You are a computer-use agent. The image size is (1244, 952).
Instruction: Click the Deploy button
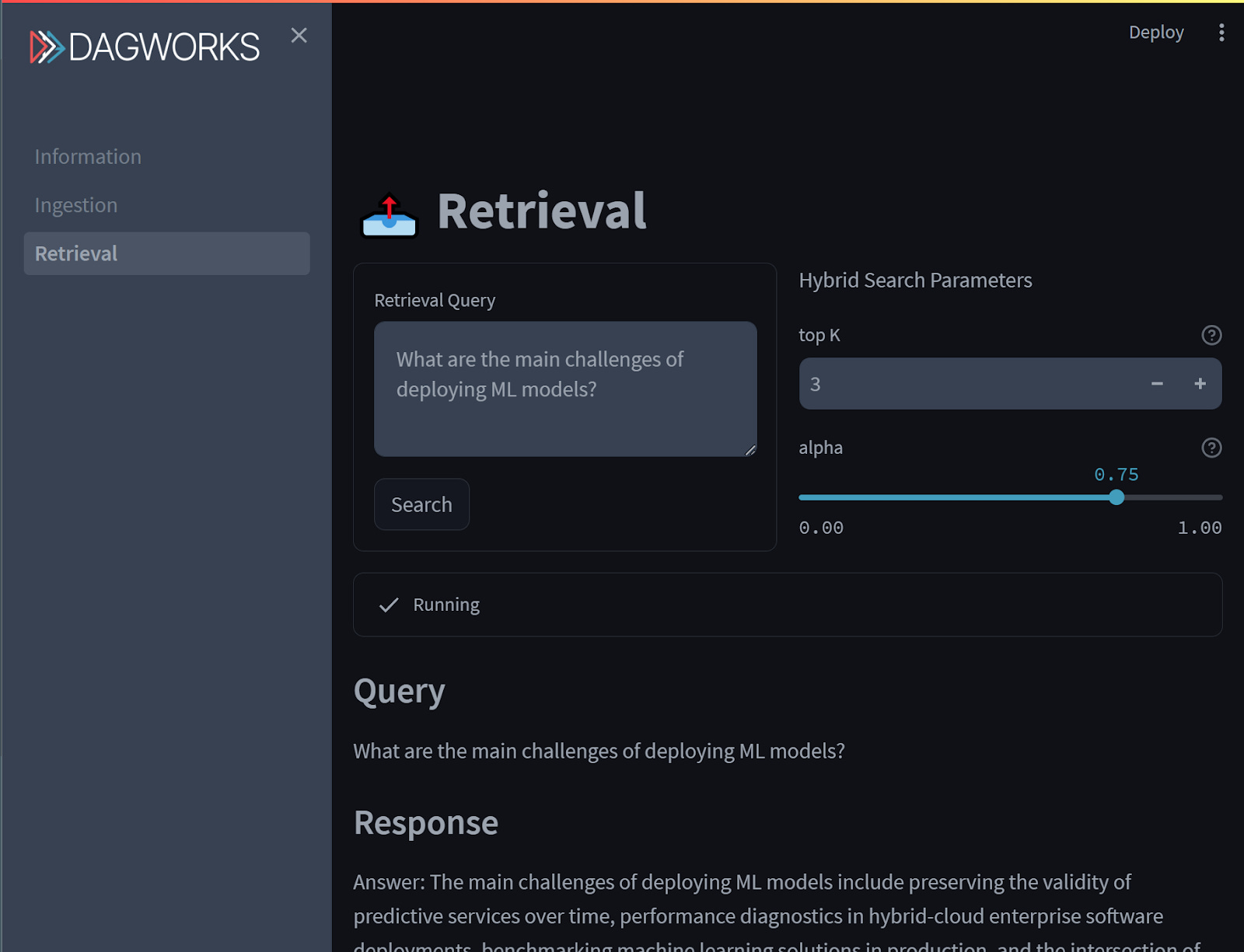coord(1156,33)
